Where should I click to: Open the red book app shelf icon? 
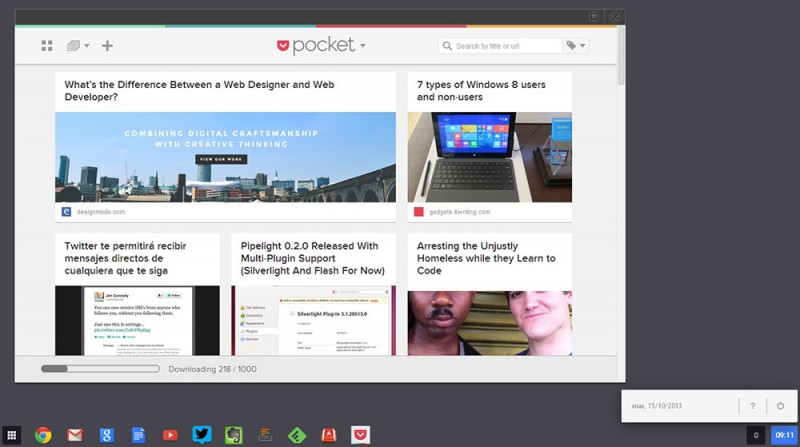[x=329, y=435]
